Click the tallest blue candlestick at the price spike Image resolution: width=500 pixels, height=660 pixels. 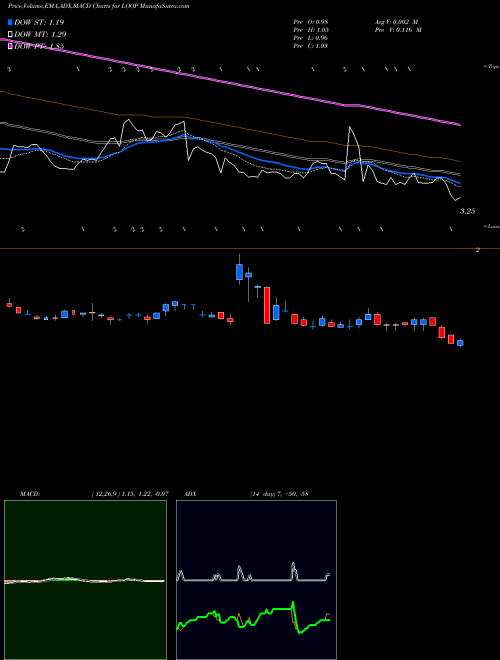point(239,271)
